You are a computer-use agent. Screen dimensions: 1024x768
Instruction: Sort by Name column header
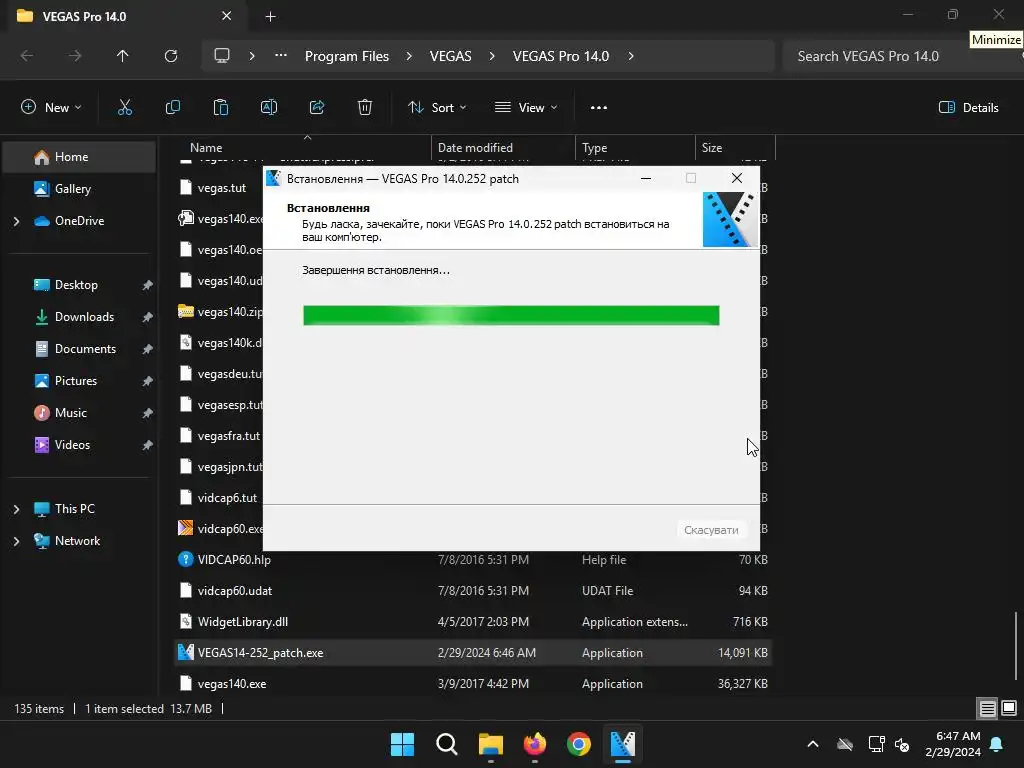point(206,148)
